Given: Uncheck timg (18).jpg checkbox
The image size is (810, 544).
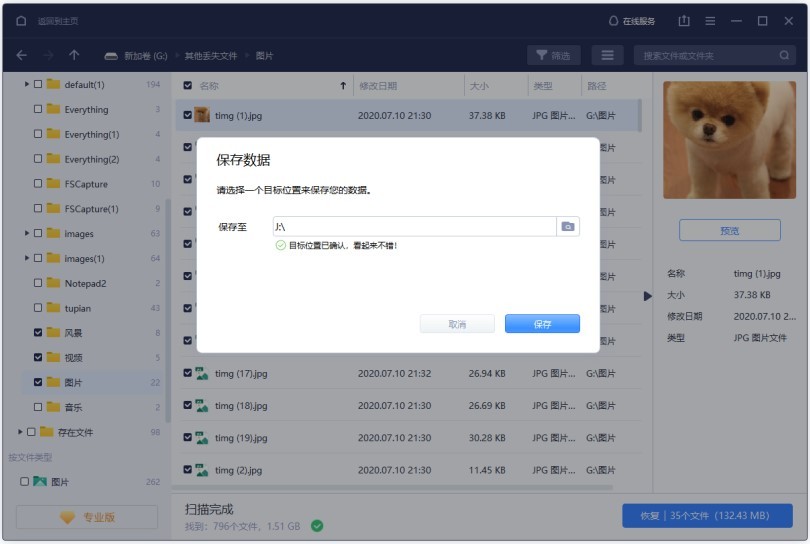Looking at the screenshot, I should (x=188, y=405).
